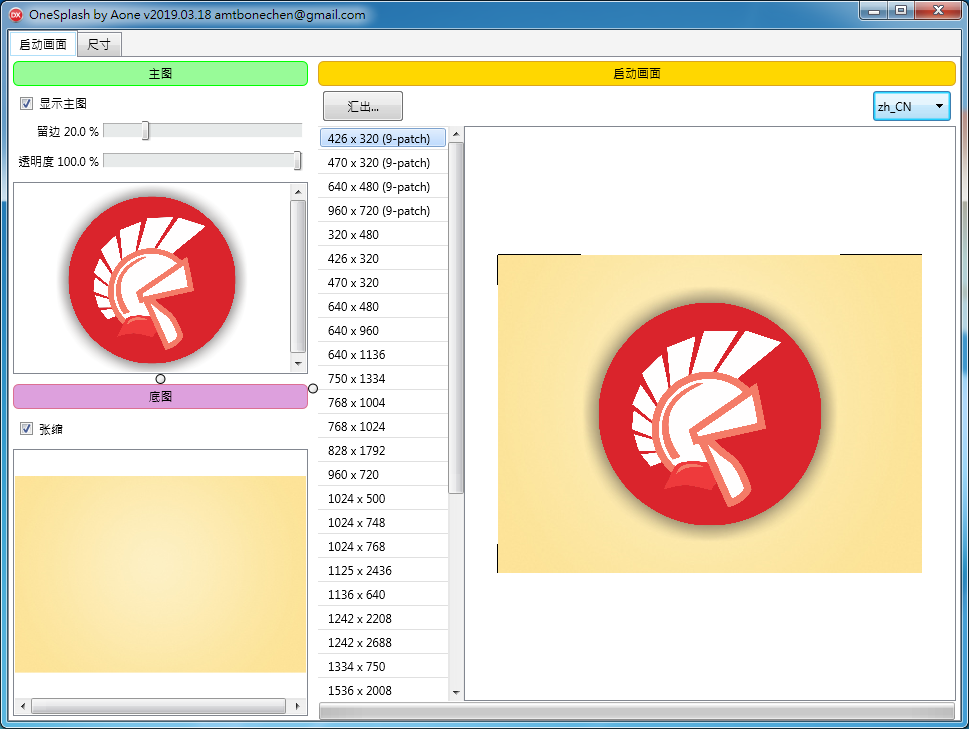
Task: Select the 768 x 1004 size
Action: coord(383,403)
